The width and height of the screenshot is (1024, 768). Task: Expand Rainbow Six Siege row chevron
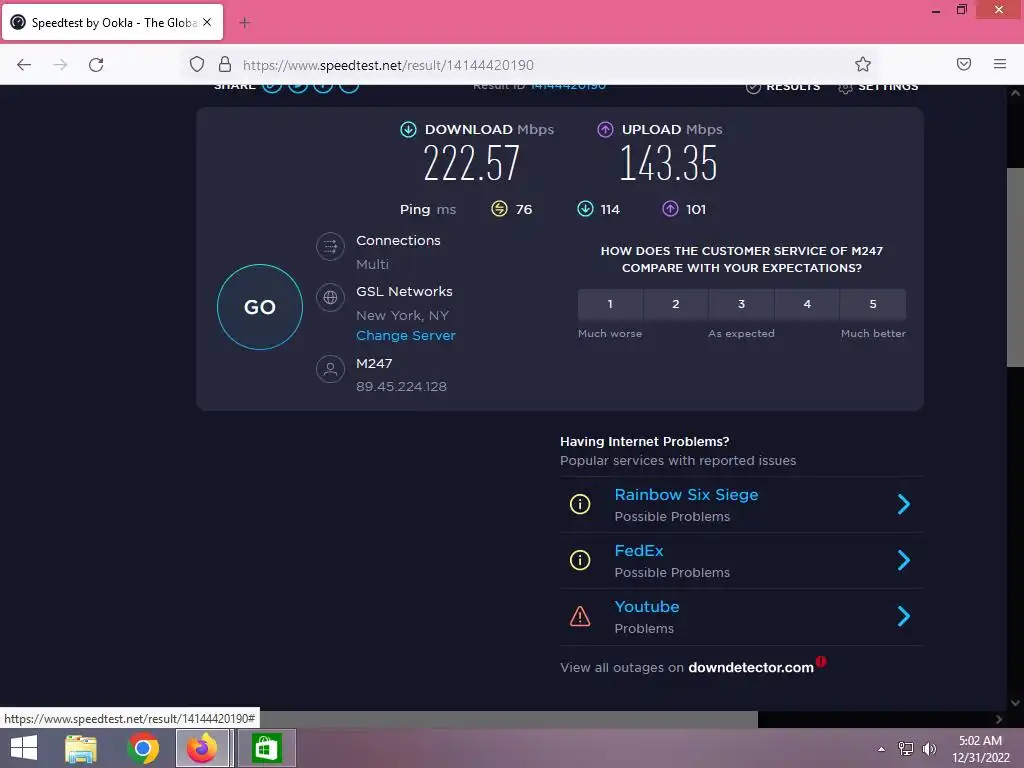click(x=904, y=504)
